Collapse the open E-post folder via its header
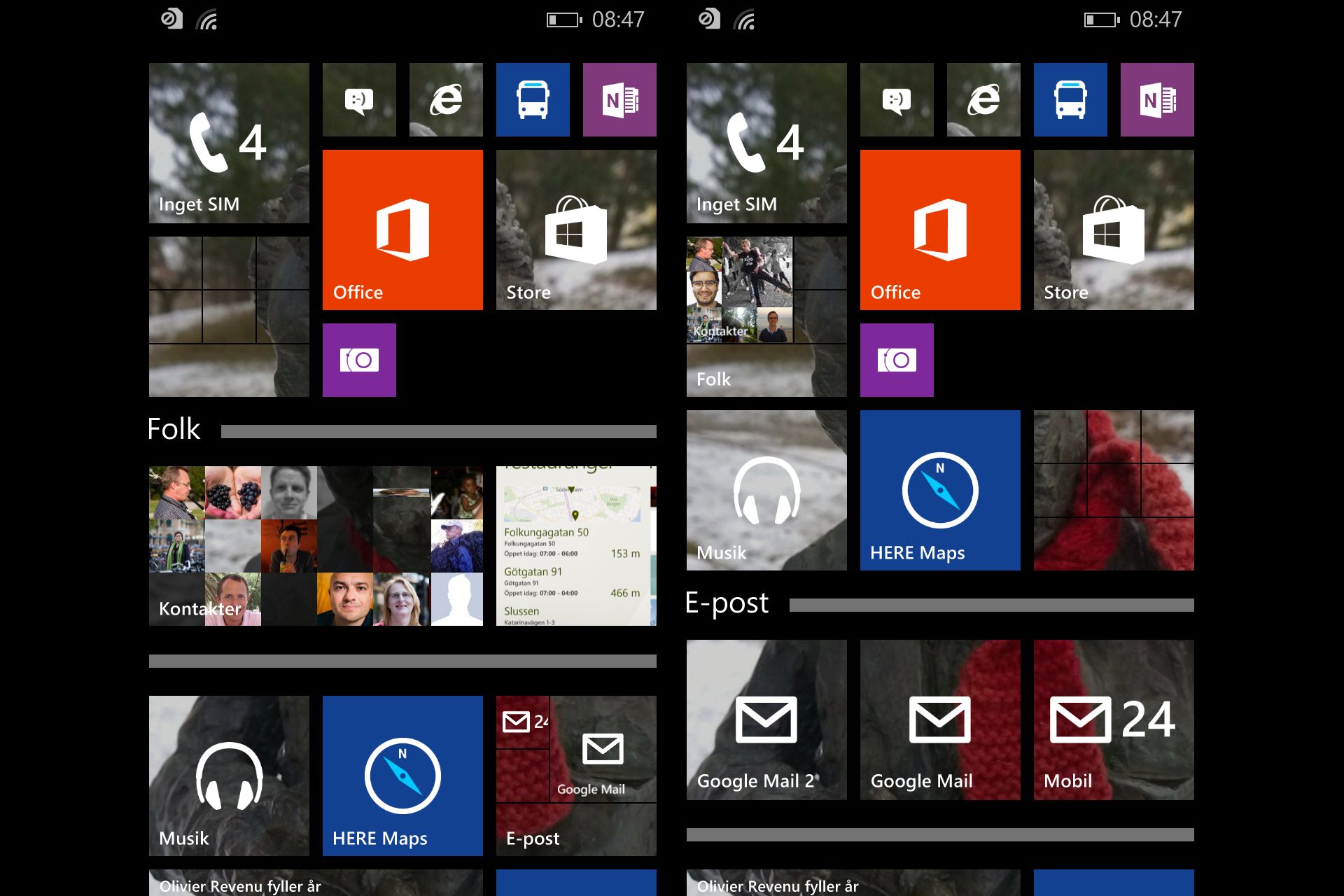This screenshot has width=1344, height=896. (x=727, y=603)
